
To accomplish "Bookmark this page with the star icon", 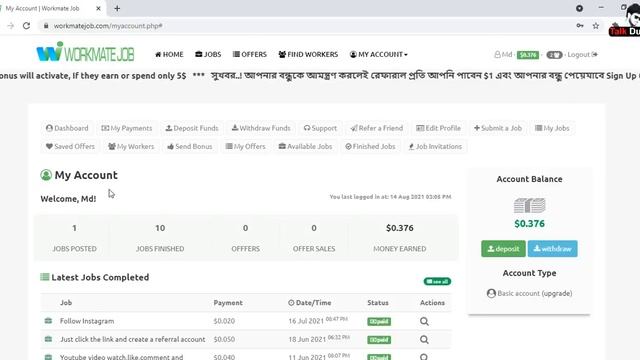I will (x=596, y=26).
